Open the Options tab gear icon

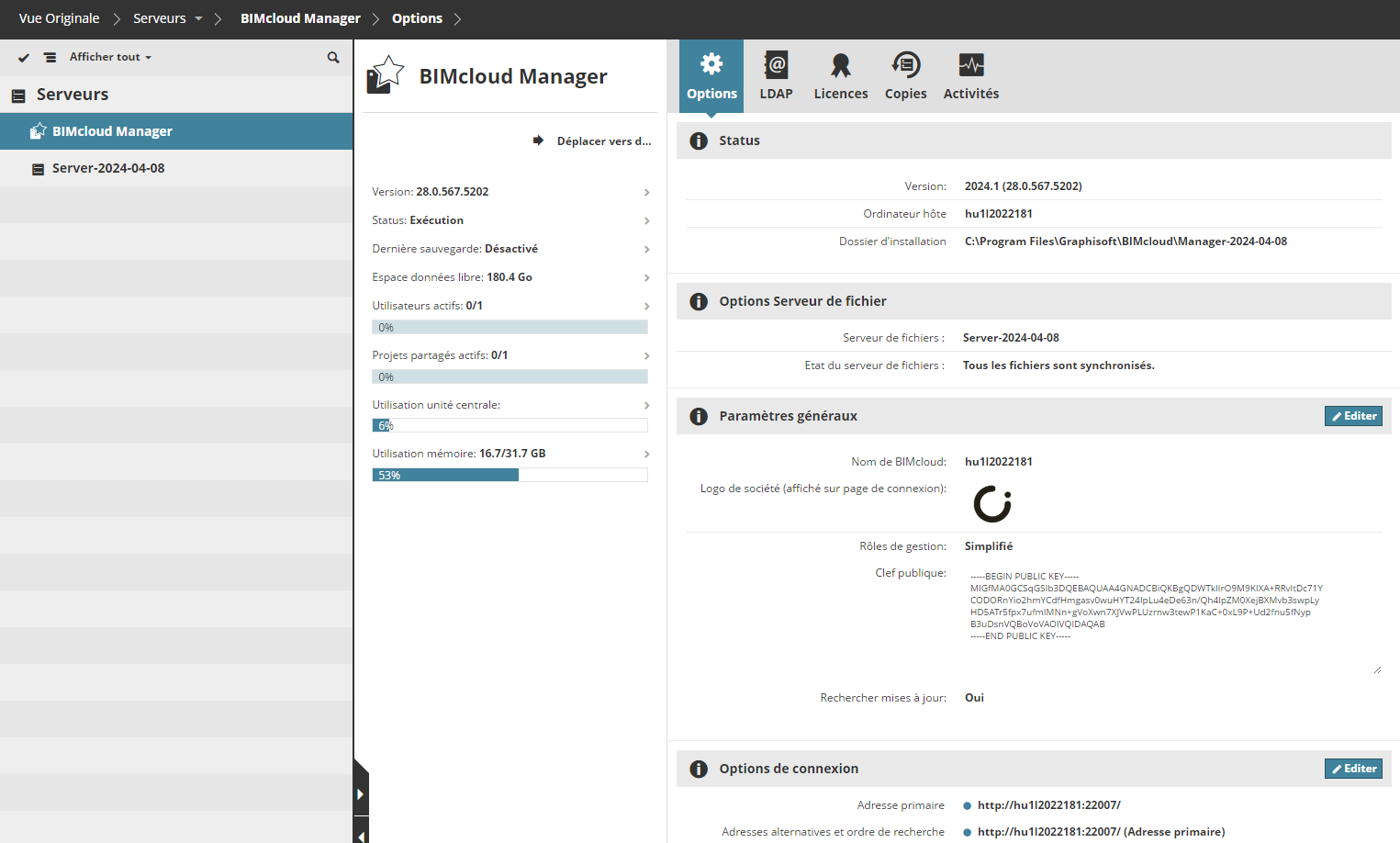coord(711,64)
